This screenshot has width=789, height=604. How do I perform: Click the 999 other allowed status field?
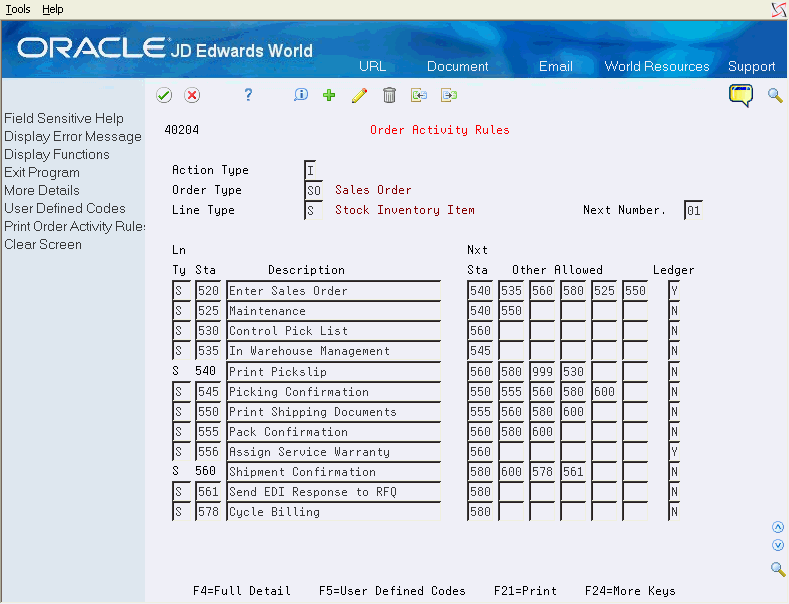[542, 371]
